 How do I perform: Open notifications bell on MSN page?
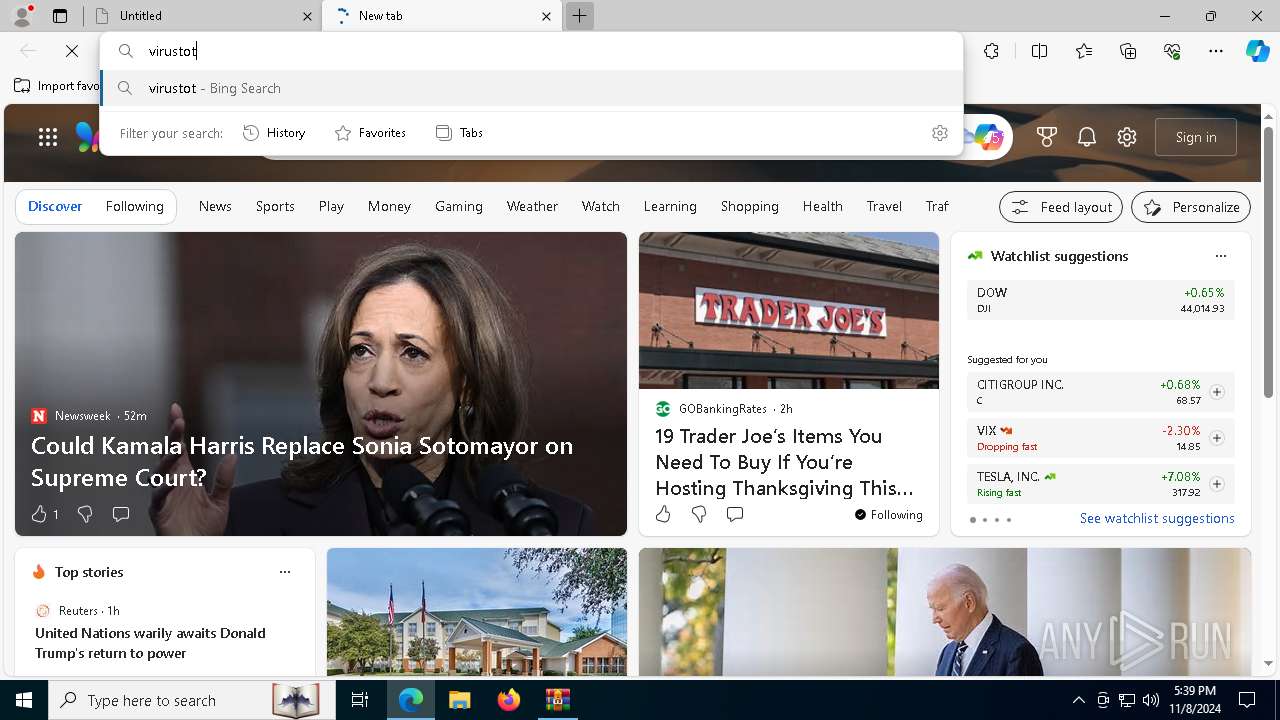pos(1087,137)
